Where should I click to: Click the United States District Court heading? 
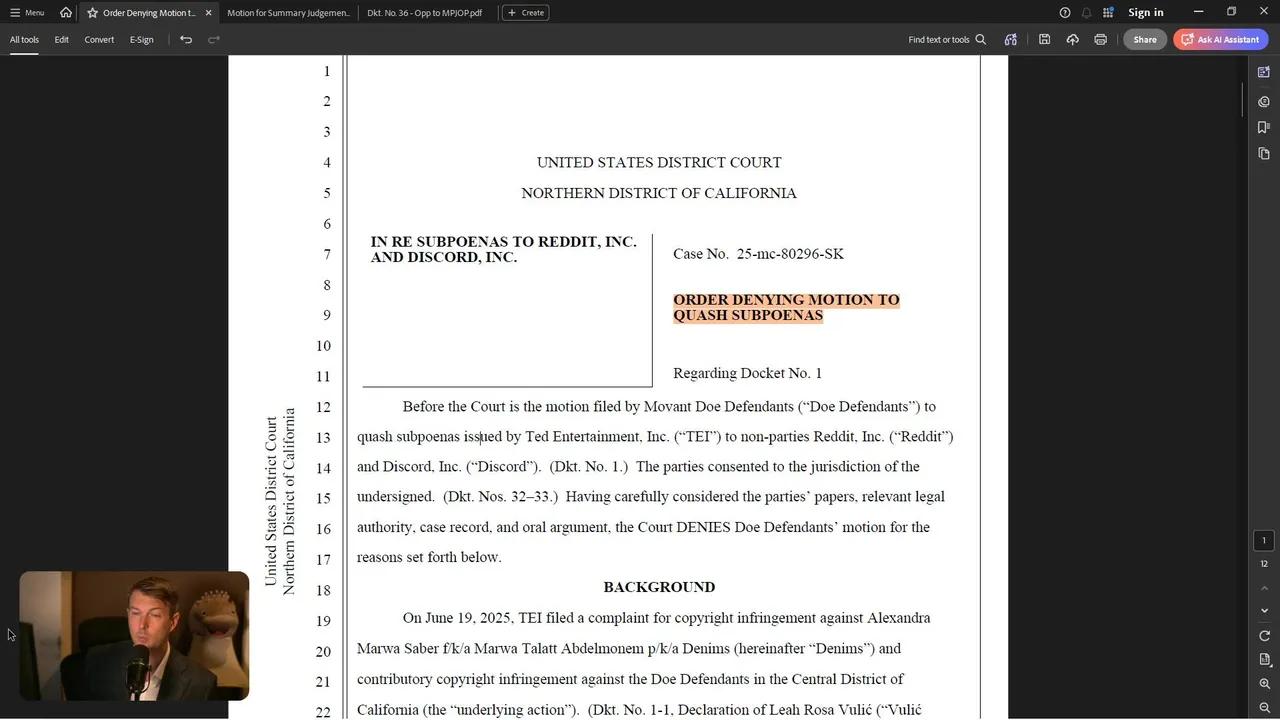coord(659,162)
